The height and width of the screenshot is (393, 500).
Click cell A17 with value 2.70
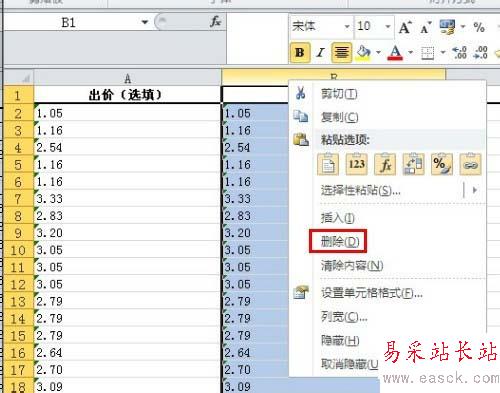[127, 369]
